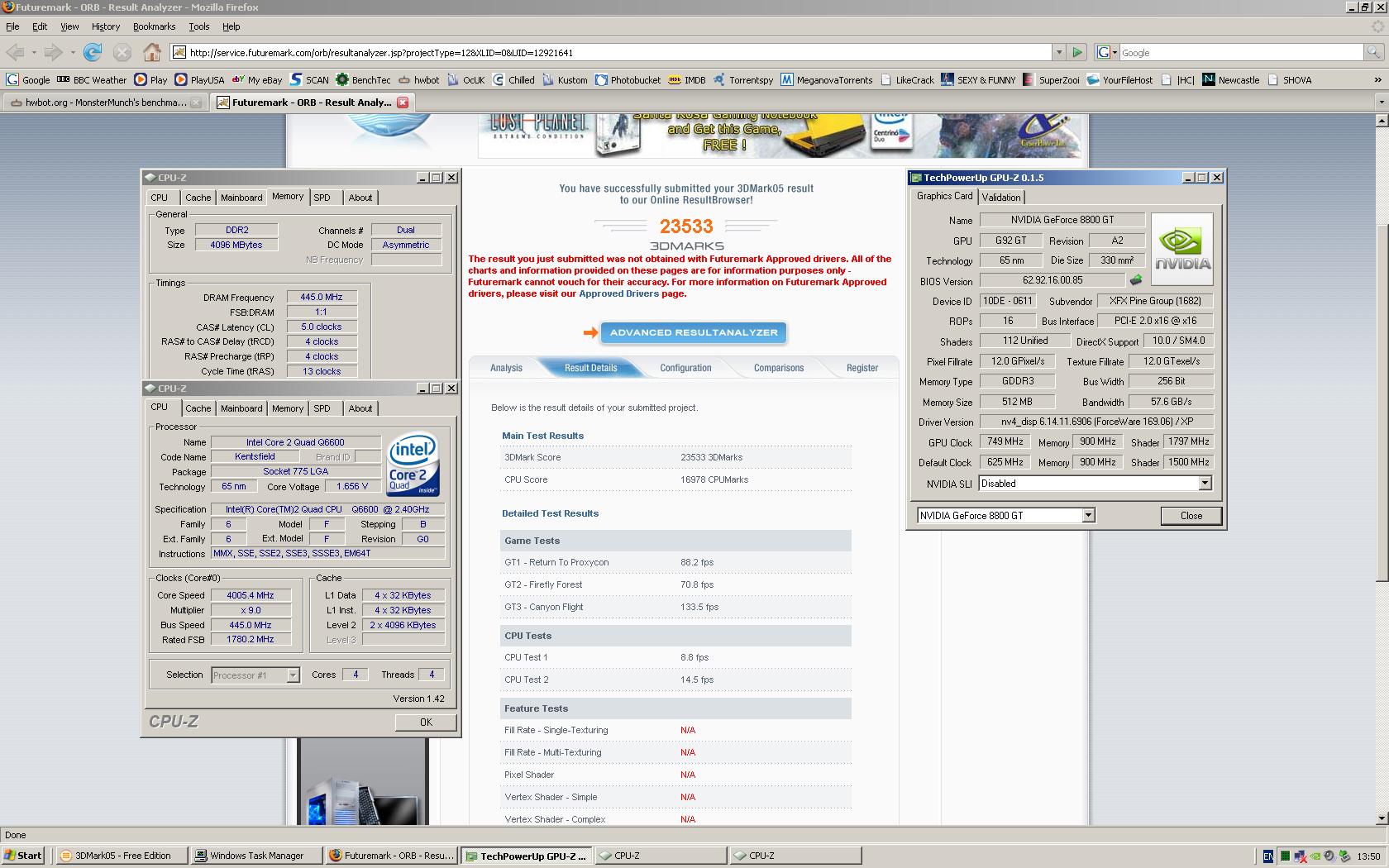Open Validation tab in GPU-Z
The image size is (1389, 868).
tap(1001, 197)
